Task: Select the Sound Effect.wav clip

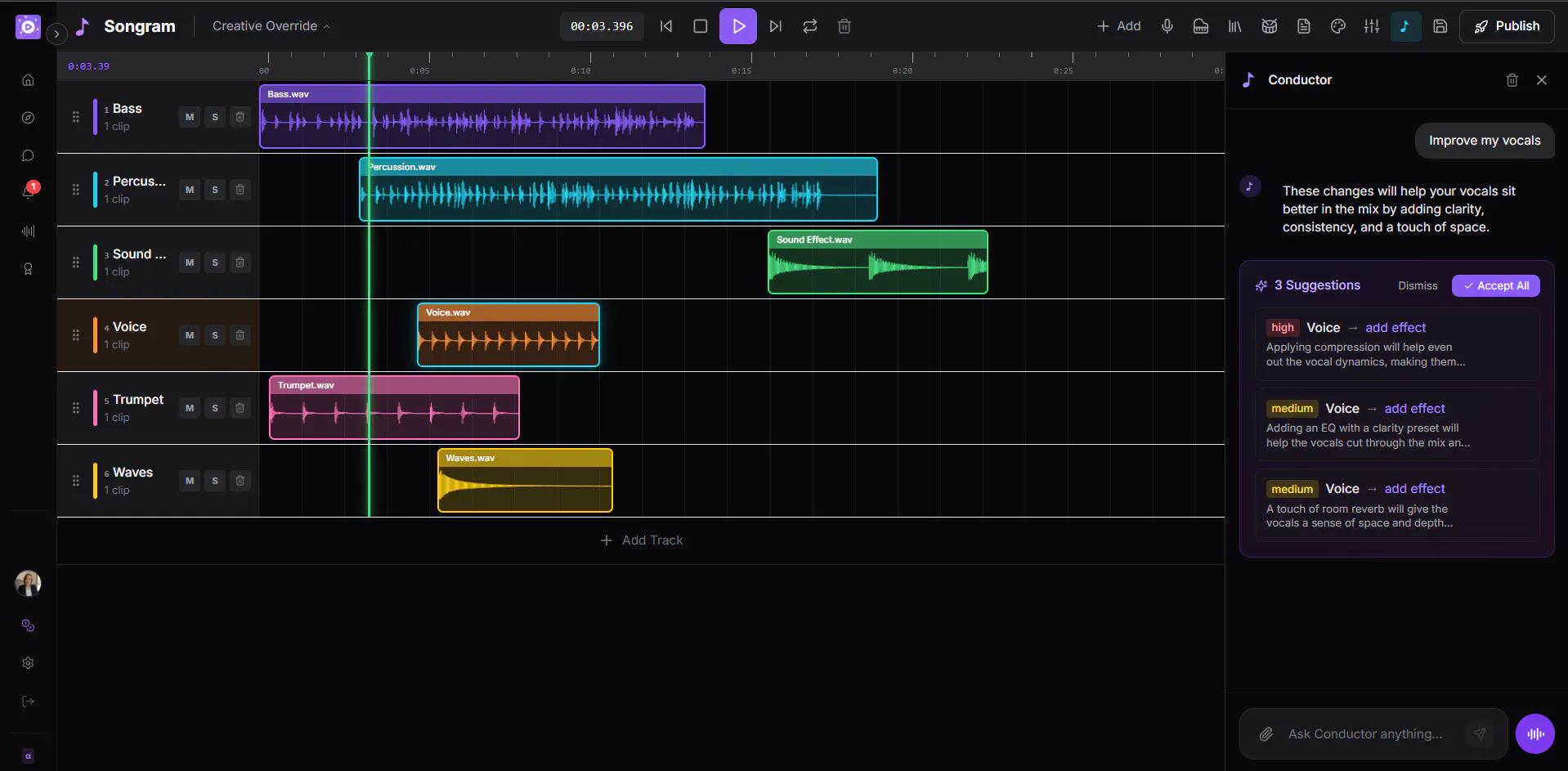Action: point(878,262)
